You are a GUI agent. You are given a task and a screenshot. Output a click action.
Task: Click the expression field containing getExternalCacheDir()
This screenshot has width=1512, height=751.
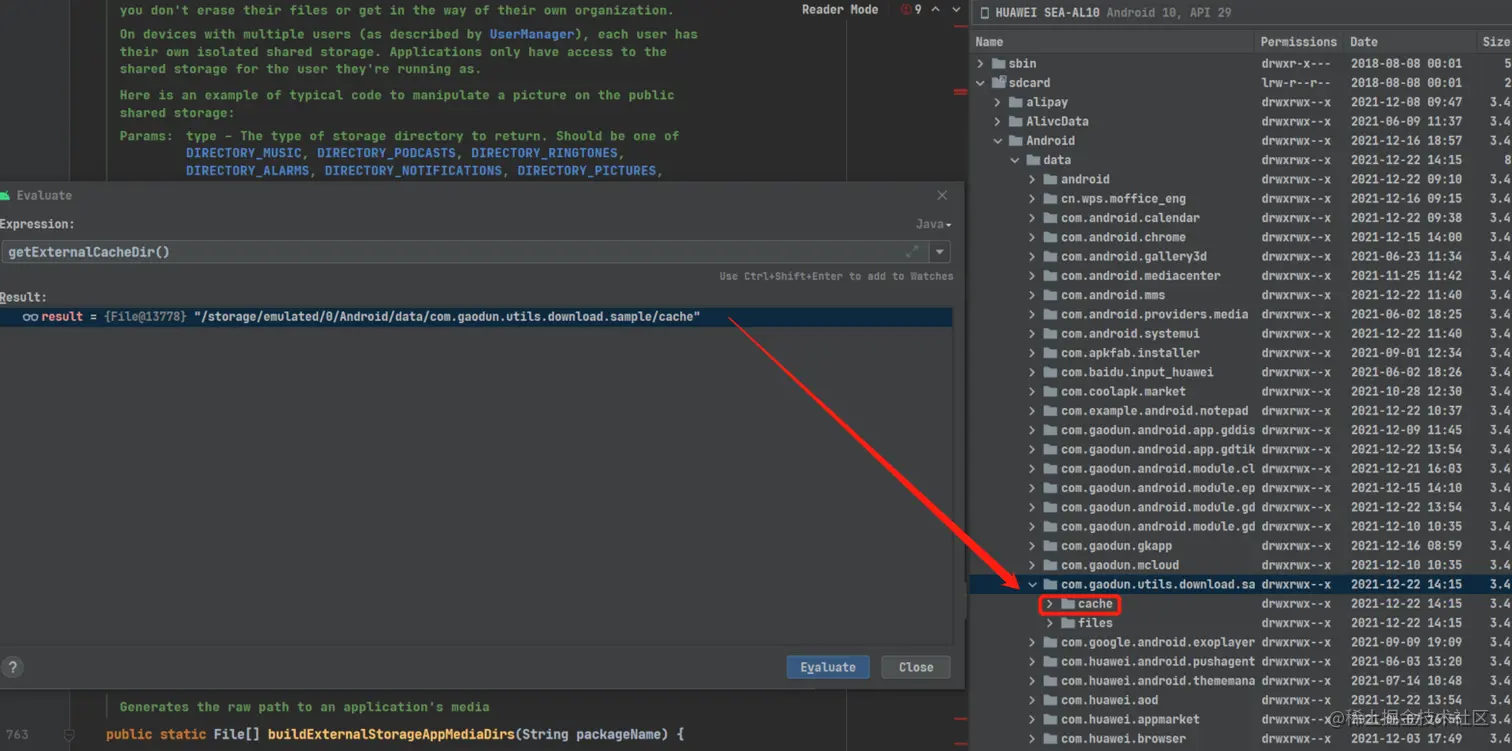[465, 252]
